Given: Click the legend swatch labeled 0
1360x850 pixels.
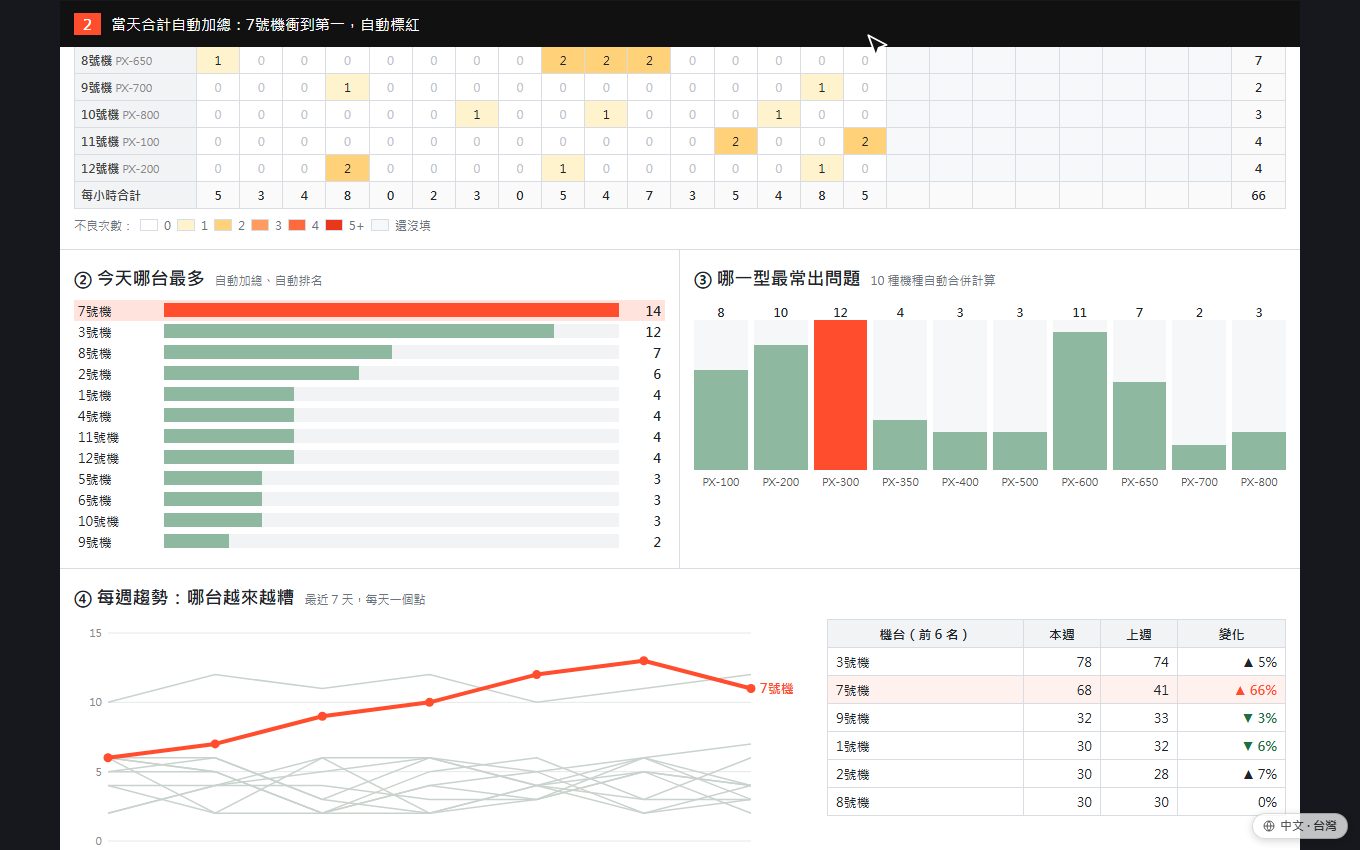Looking at the screenshot, I should [x=149, y=226].
